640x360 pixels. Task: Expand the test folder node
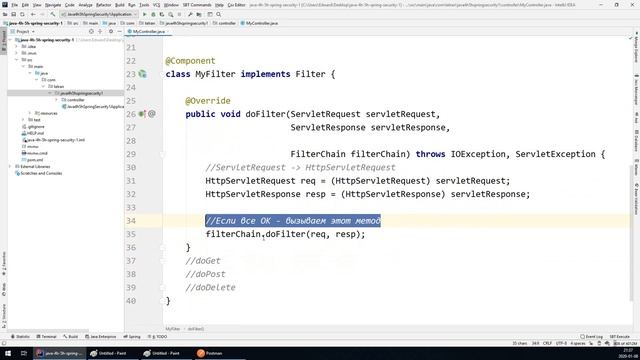(x=23, y=120)
